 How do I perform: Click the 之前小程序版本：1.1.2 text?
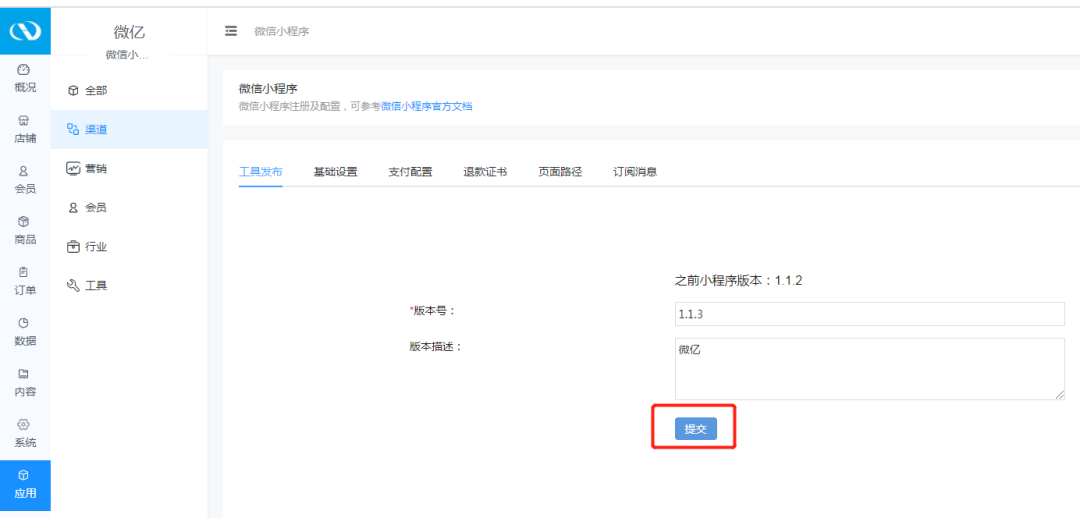pyautogui.click(x=738, y=280)
